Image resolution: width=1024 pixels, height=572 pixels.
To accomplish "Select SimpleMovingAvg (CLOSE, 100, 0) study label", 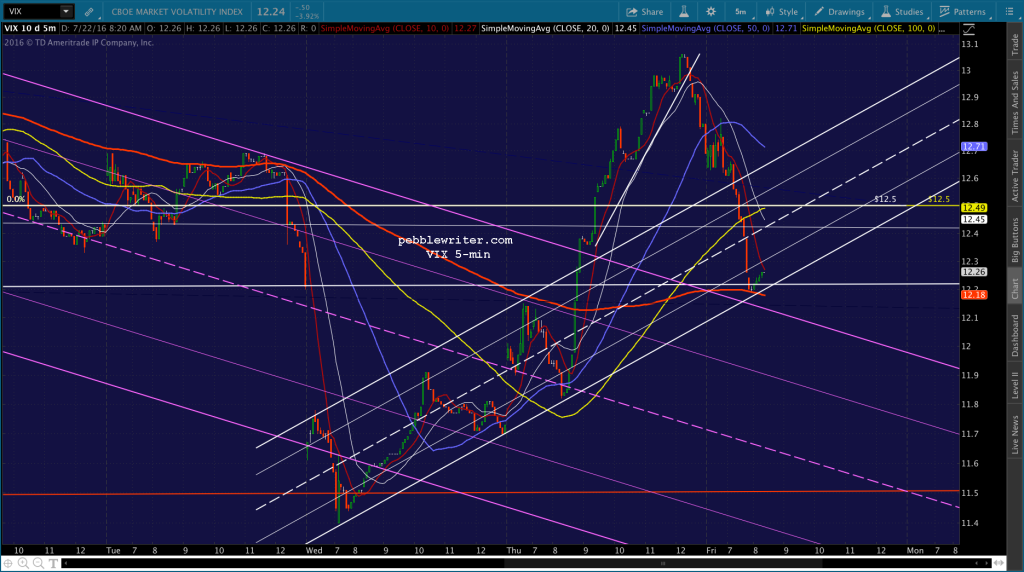I will tap(868, 28).
